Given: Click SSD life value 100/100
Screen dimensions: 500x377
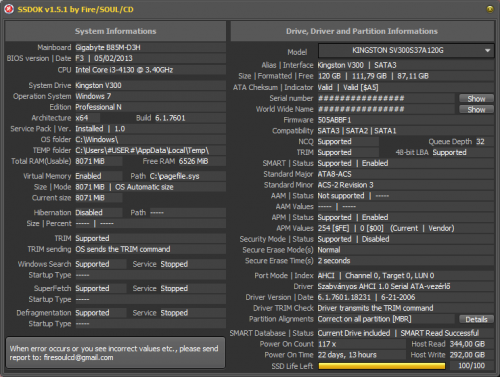Looking at the screenshot, I should pyautogui.click(x=472, y=366).
